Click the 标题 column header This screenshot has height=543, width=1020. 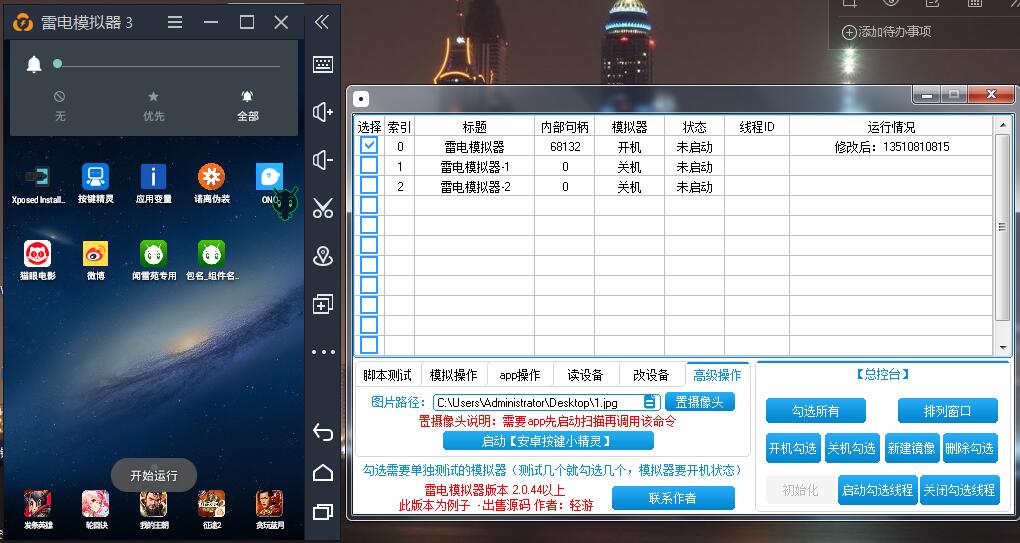(474, 127)
